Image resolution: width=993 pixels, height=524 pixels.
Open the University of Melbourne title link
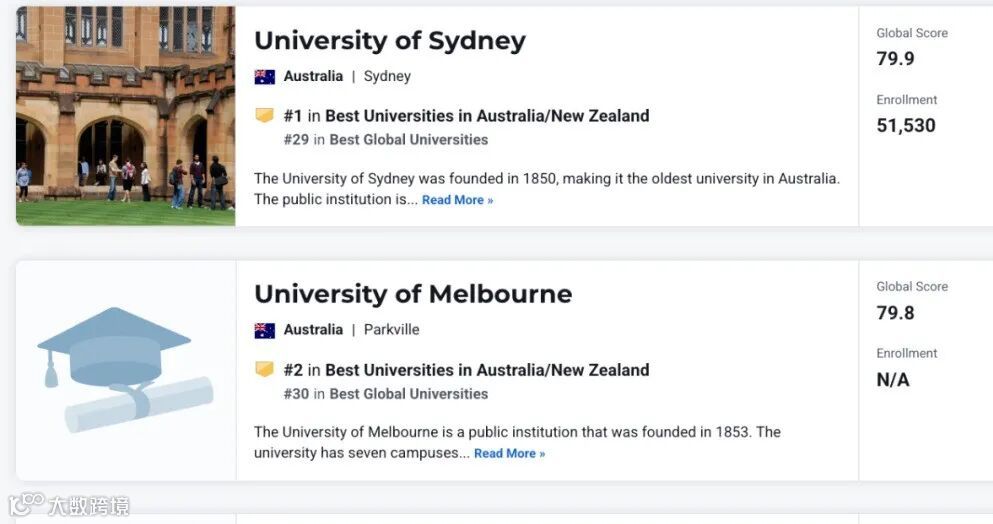[413, 294]
